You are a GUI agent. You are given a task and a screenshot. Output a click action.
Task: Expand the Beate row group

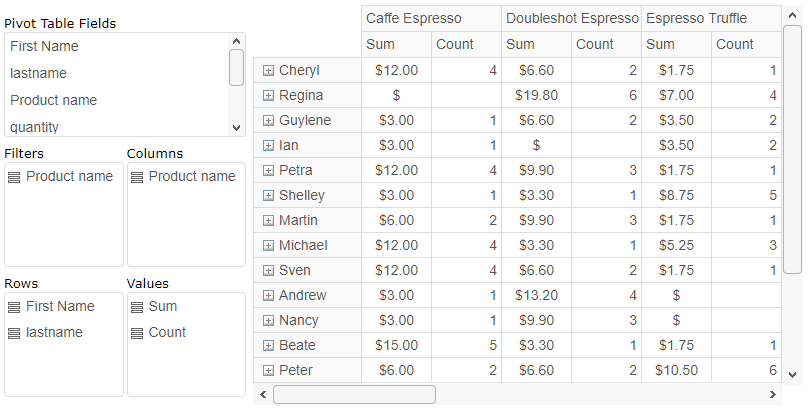tap(268, 345)
